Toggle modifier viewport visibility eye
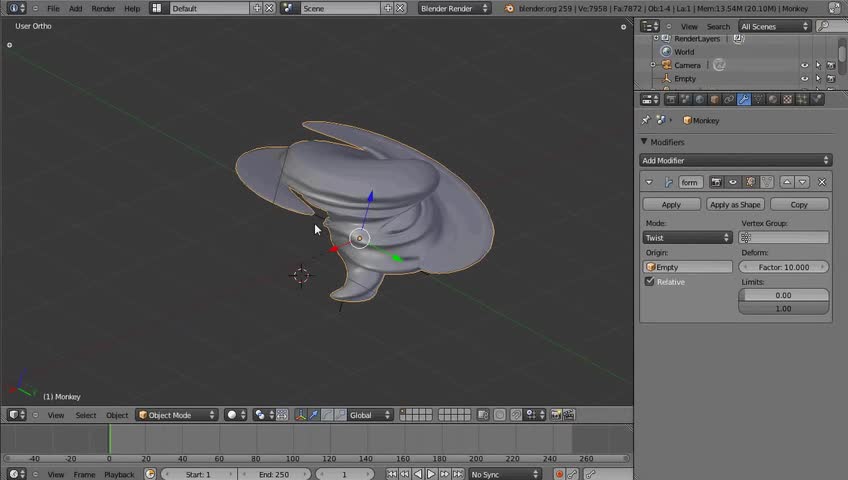 tap(733, 182)
